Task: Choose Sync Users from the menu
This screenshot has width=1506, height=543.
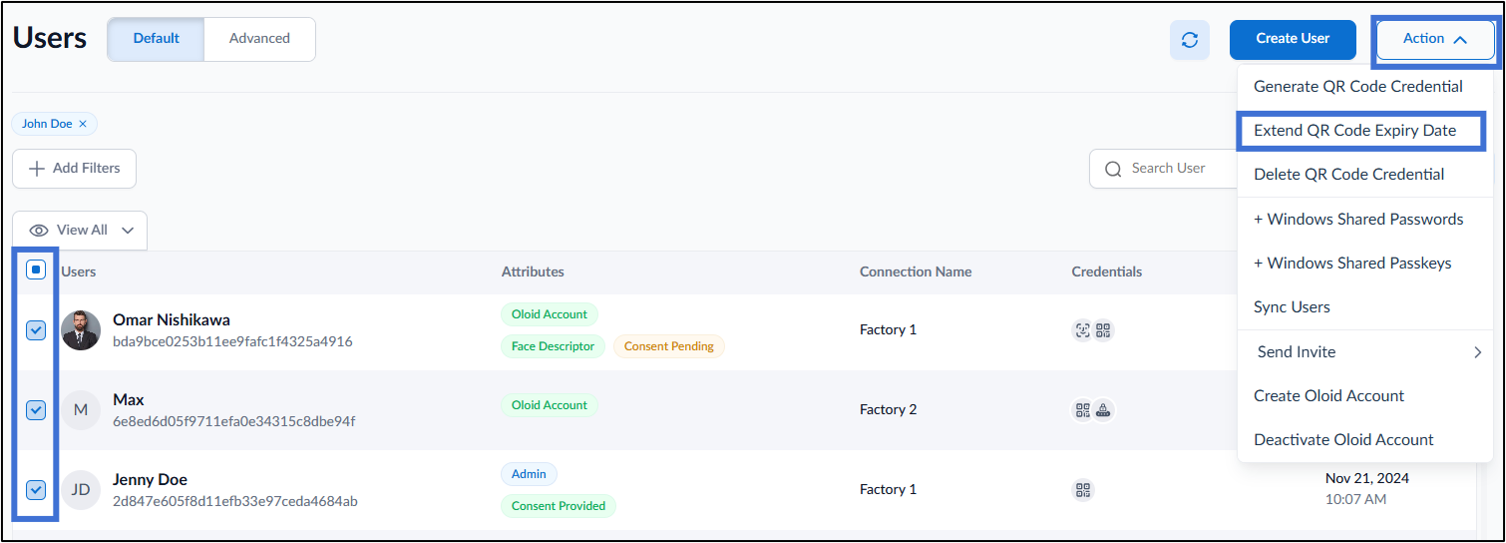Action: coord(1292,307)
